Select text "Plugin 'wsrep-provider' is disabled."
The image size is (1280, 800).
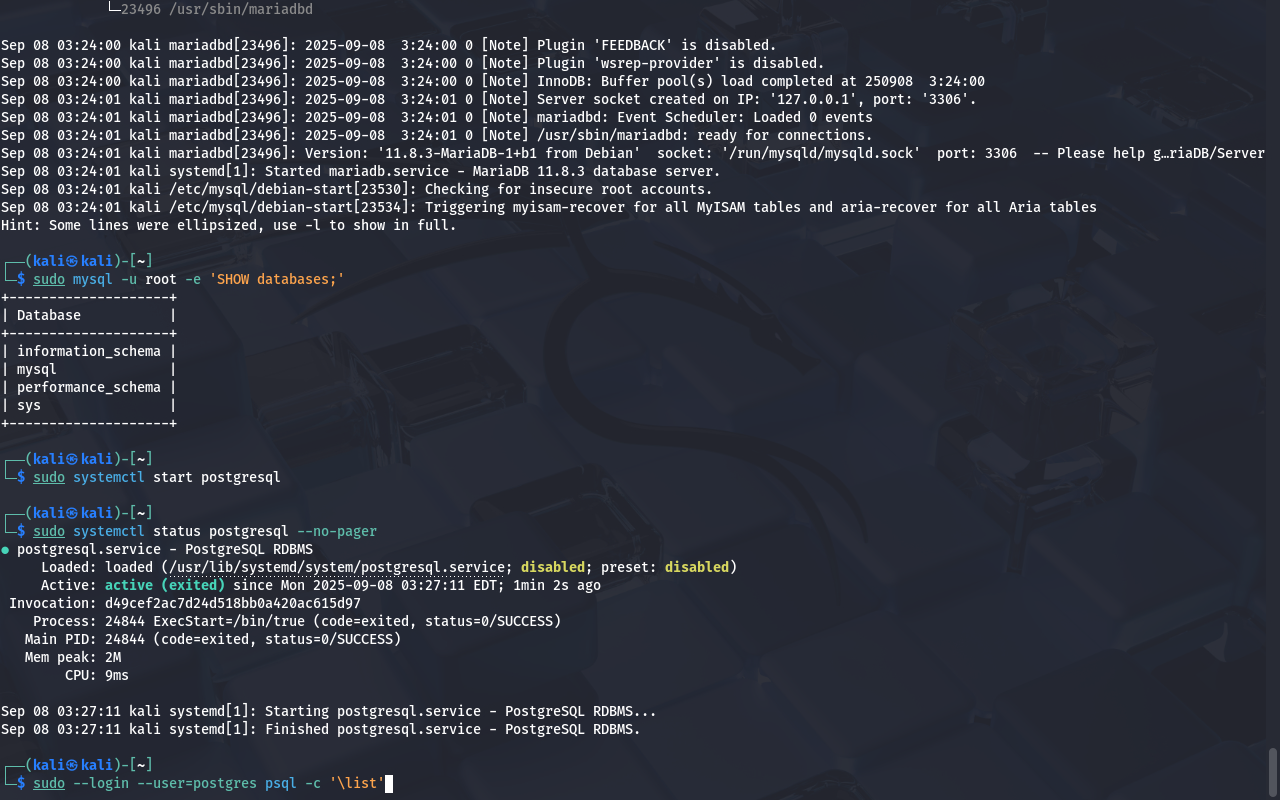click(x=680, y=63)
